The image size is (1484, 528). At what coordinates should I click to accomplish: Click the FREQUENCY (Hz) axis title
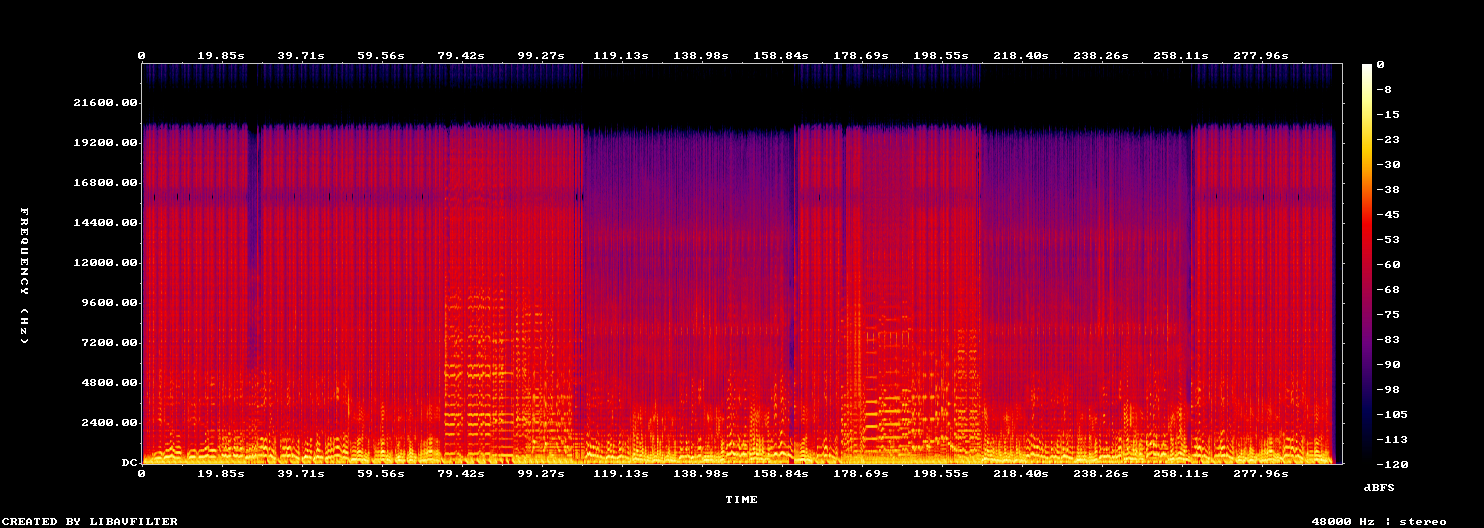23,276
